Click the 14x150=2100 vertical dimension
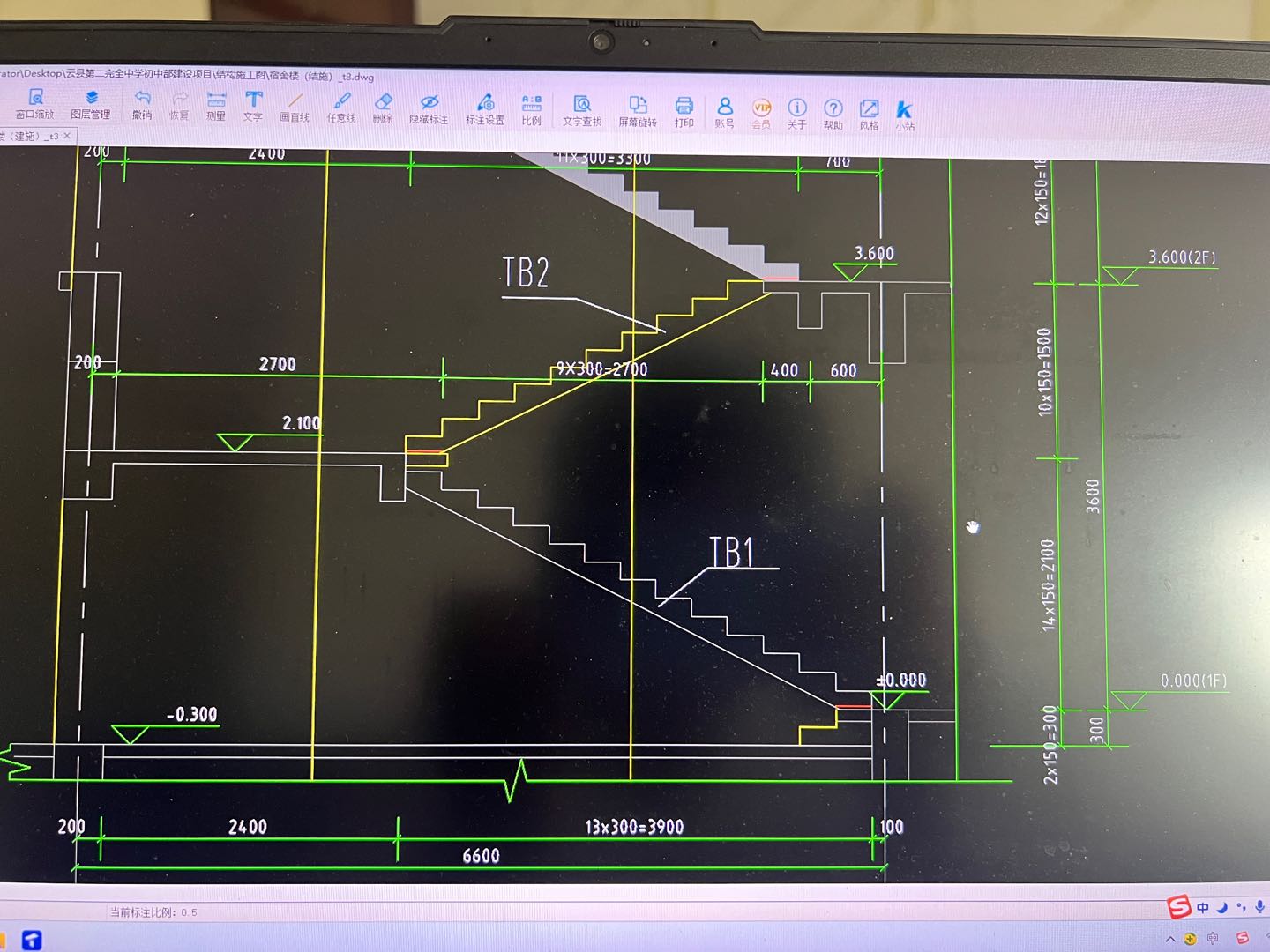The image size is (1270, 952). pos(1048,584)
